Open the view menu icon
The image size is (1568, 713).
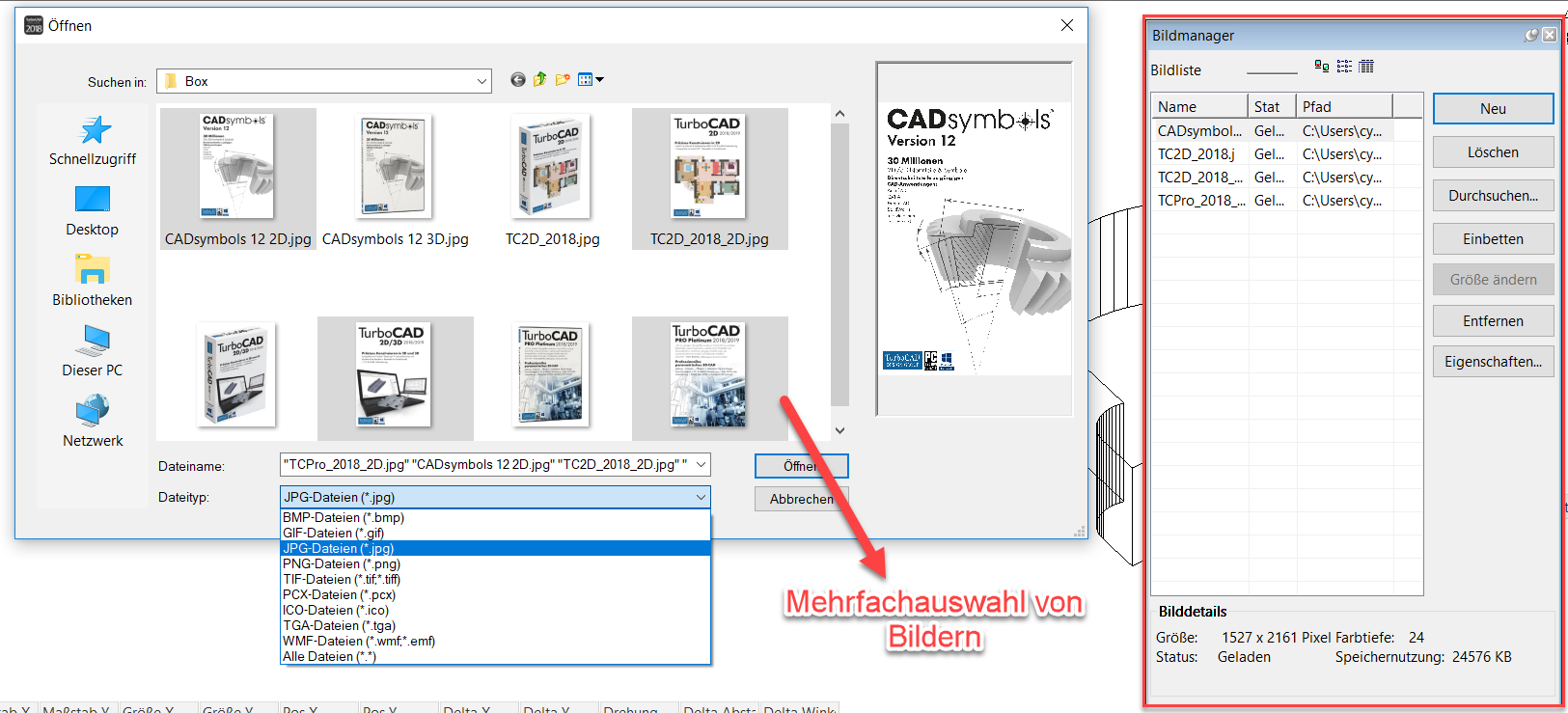point(590,80)
